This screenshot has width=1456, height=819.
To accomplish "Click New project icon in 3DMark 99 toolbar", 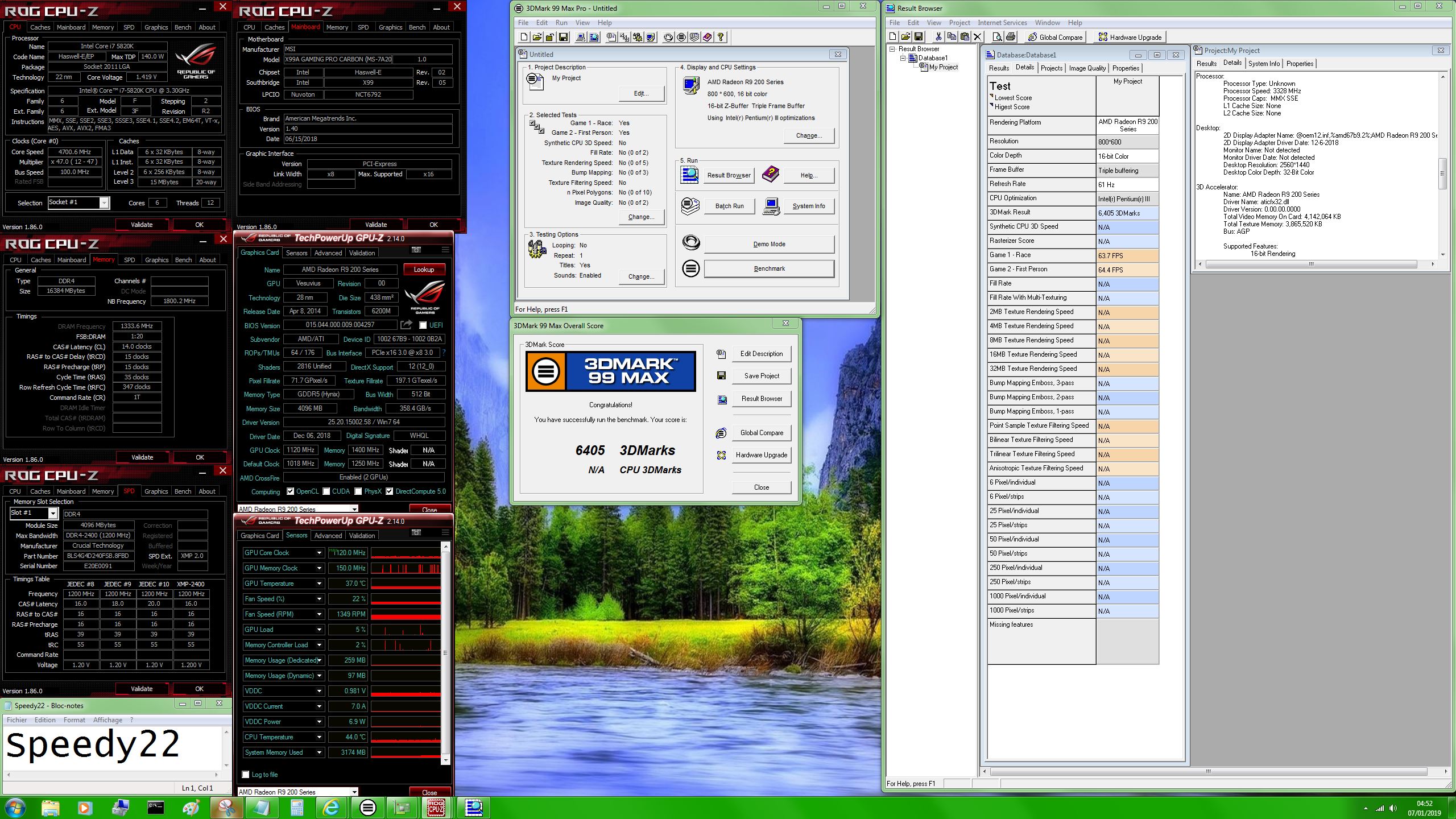I will click(524, 37).
